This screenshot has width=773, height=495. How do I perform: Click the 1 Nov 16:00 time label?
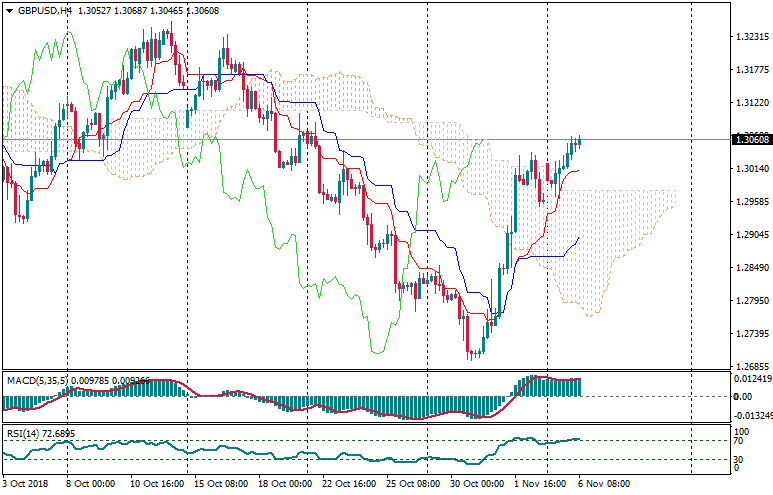(540, 483)
